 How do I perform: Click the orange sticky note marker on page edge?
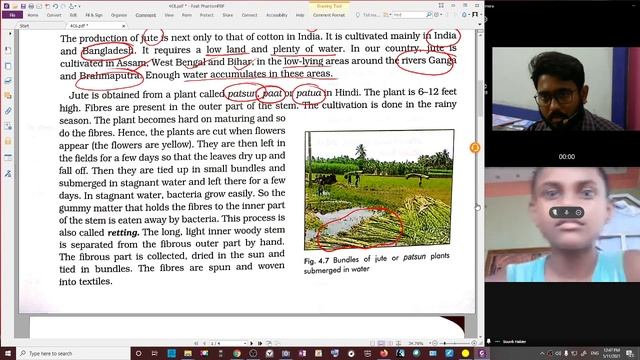pyautogui.click(x=475, y=147)
